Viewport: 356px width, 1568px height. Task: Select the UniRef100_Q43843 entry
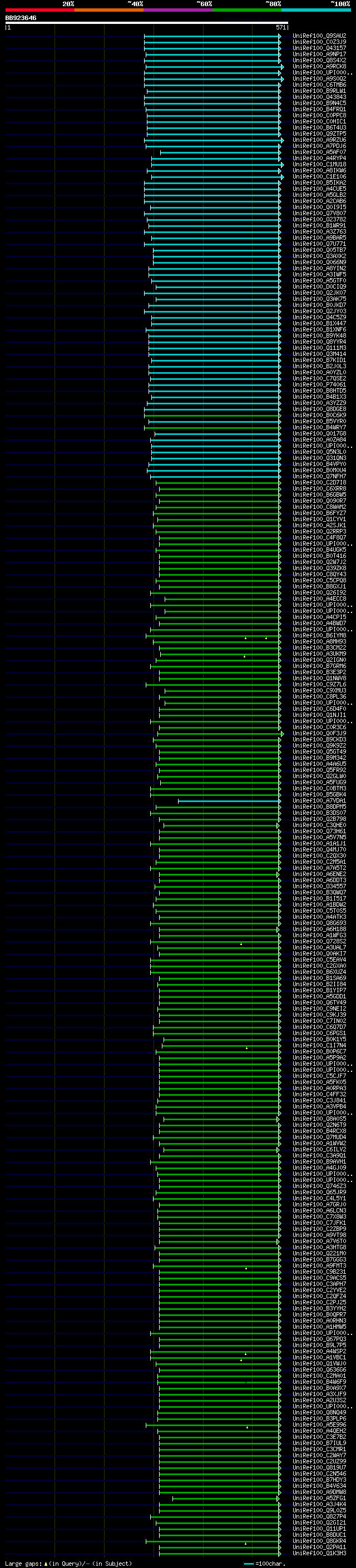coord(319,97)
